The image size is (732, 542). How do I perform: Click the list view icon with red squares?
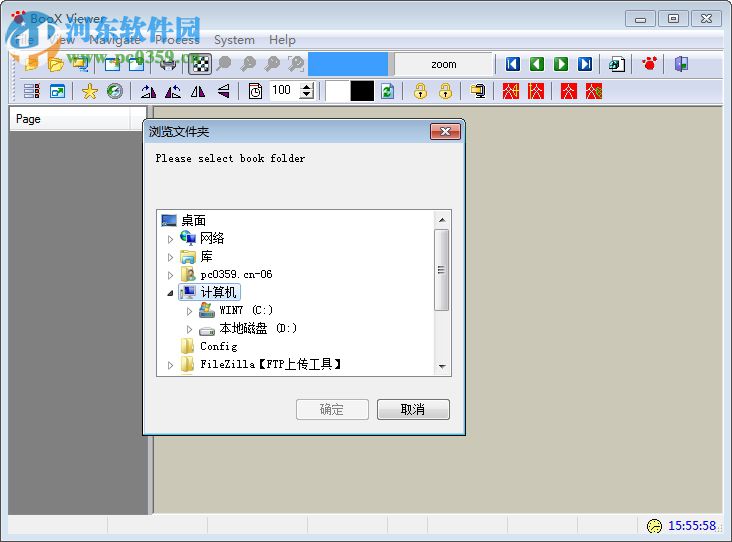point(32,91)
